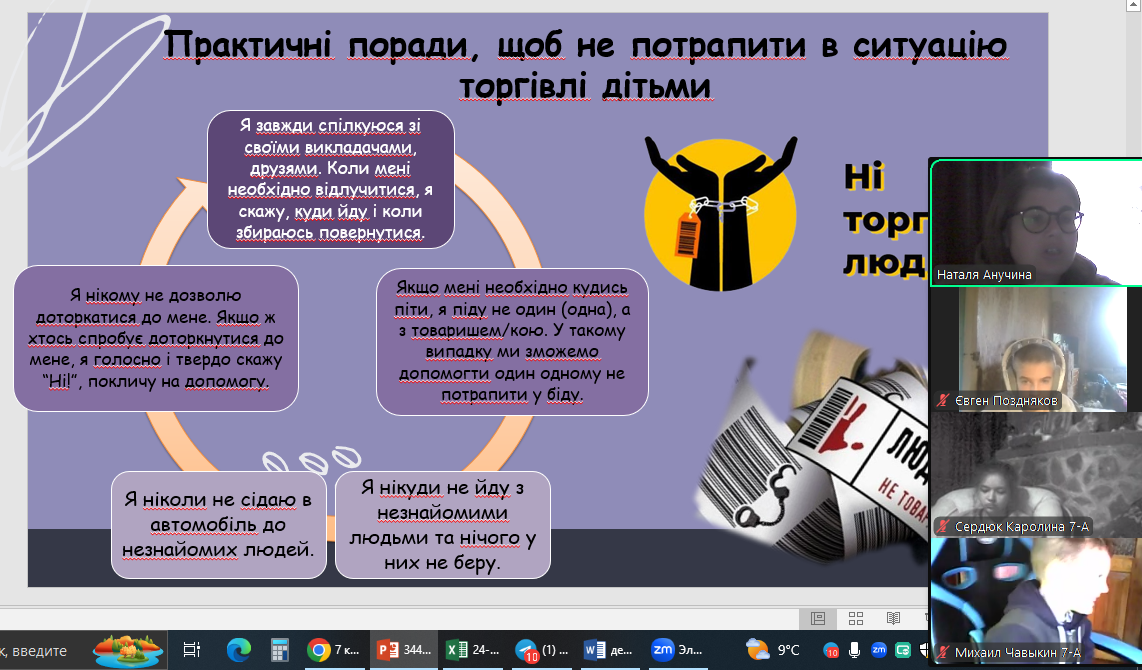Select the text box 'Я нікуди не йду з незнайомими'
Viewport: 1142px width, 670px height.
(443, 524)
